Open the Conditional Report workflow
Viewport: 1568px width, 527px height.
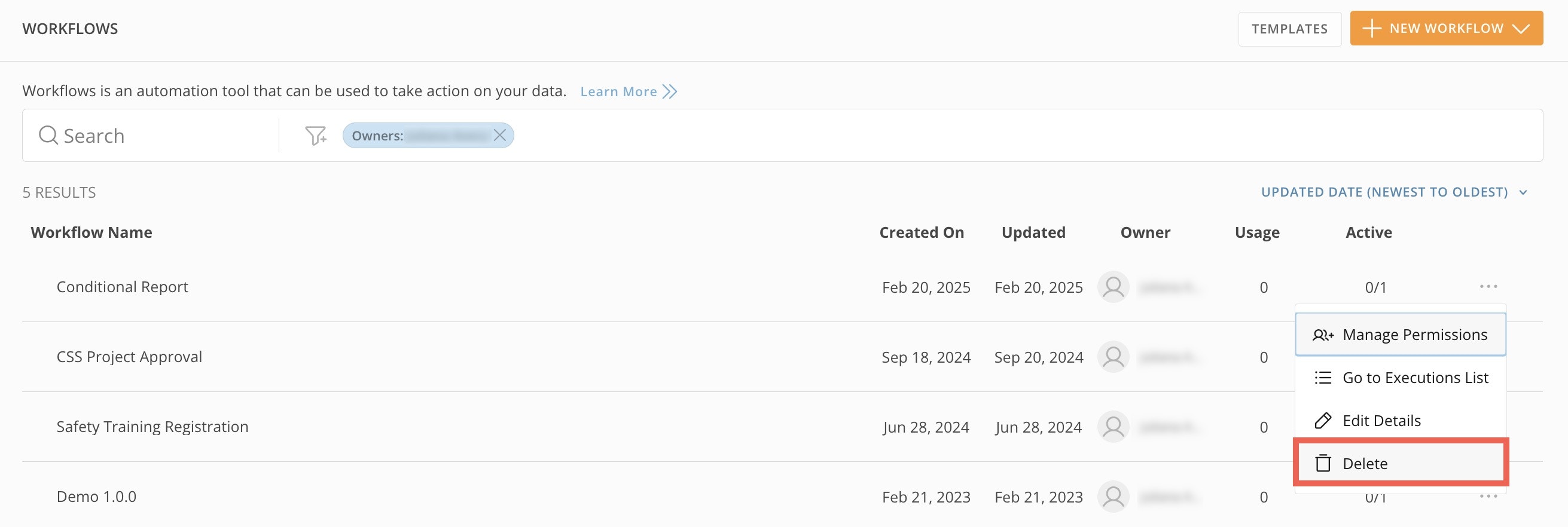click(x=123, y=287)
